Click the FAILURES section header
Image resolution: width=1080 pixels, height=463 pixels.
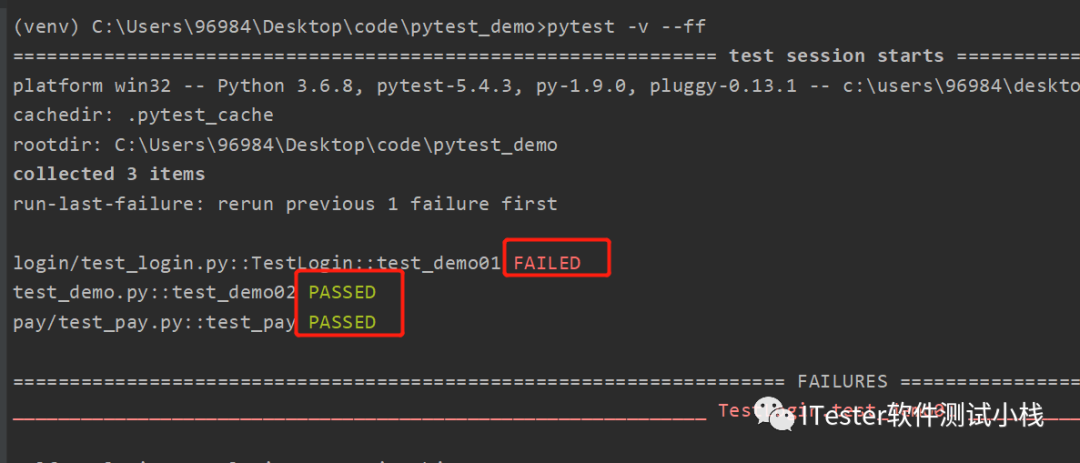click(x=842, y=381)
